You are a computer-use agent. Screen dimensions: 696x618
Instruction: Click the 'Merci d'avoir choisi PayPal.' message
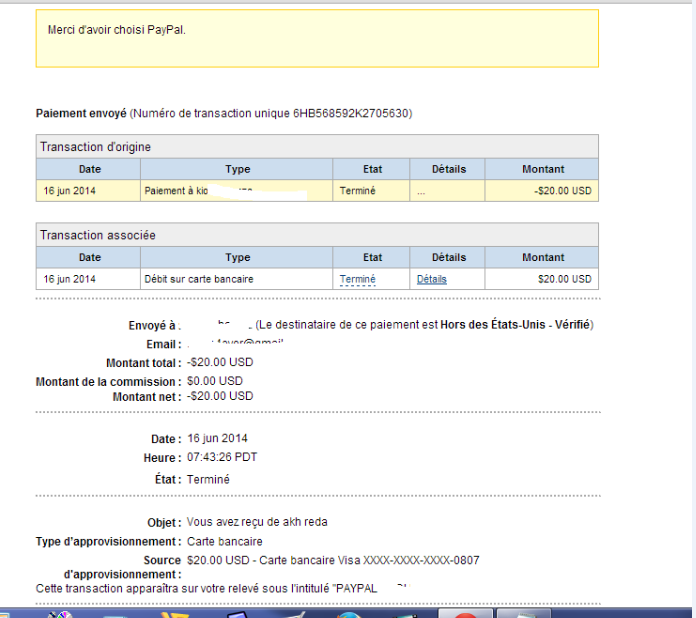(117, 30)
